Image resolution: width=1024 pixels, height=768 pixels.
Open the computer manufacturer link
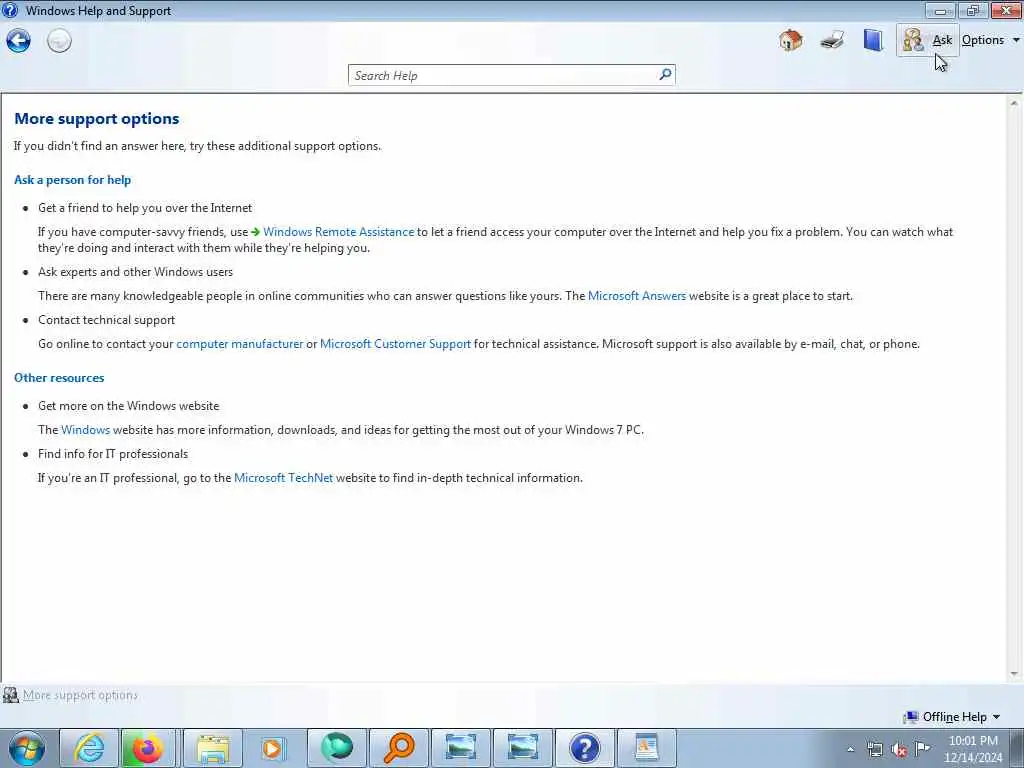point(240,344)
